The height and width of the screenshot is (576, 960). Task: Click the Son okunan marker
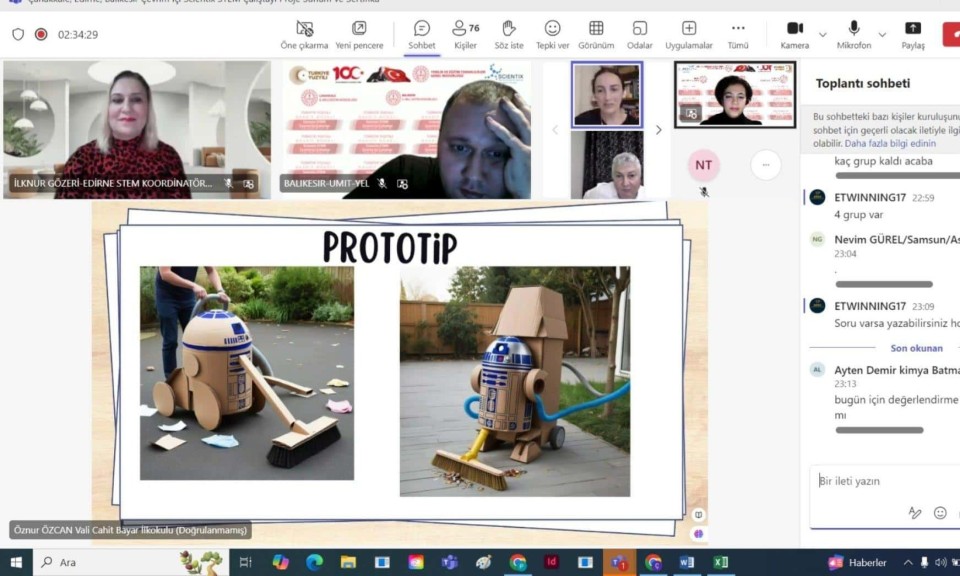[917, 348]
